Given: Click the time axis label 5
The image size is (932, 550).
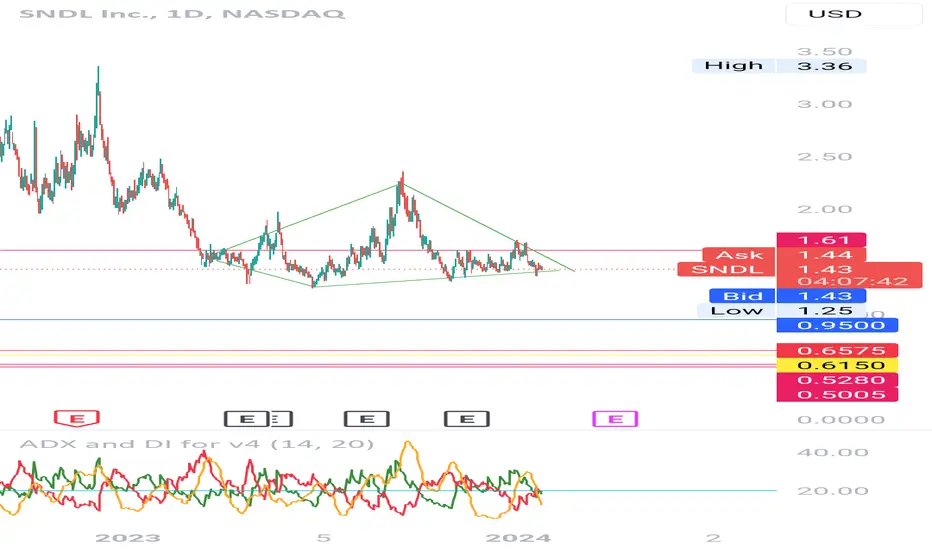Looking at the screenshot, I should [323, 538].
